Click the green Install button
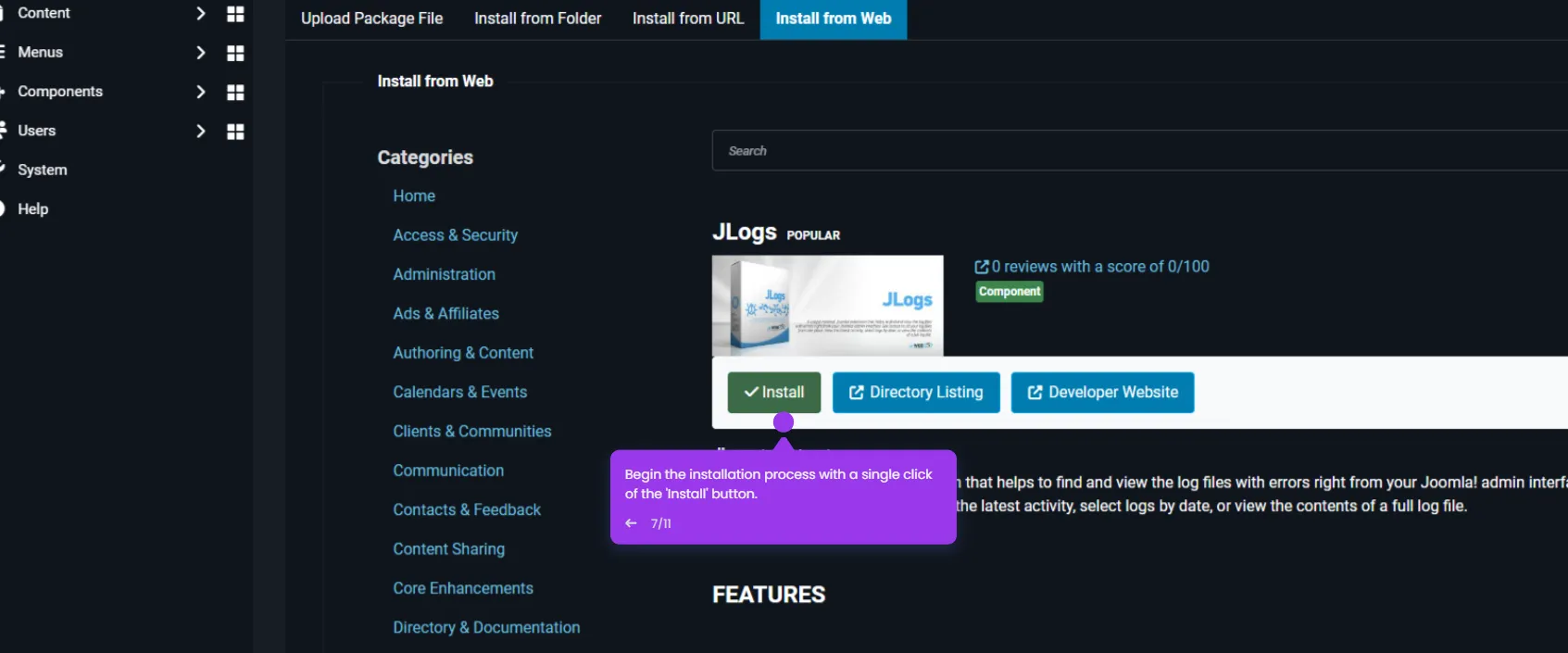Image resolution: width=1568 pixels, height=653 pixels. (774, 393)
